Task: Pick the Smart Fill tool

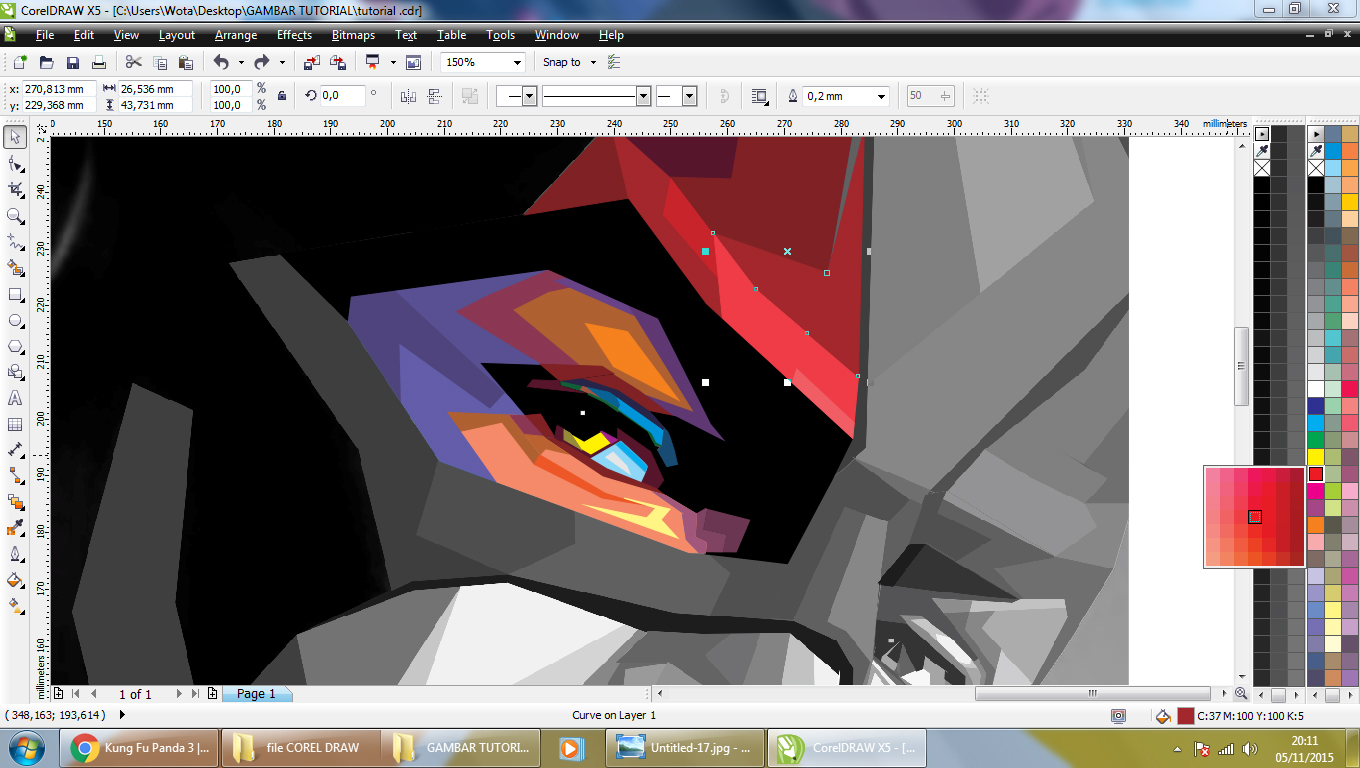Action: pos(15,267)
